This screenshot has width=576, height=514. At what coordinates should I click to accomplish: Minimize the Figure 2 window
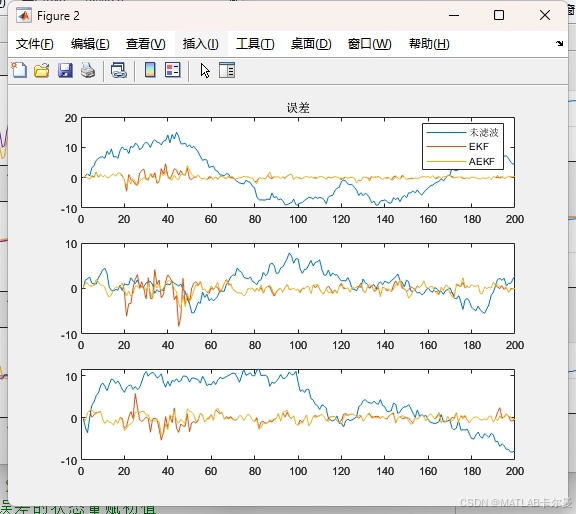(454, 15)
